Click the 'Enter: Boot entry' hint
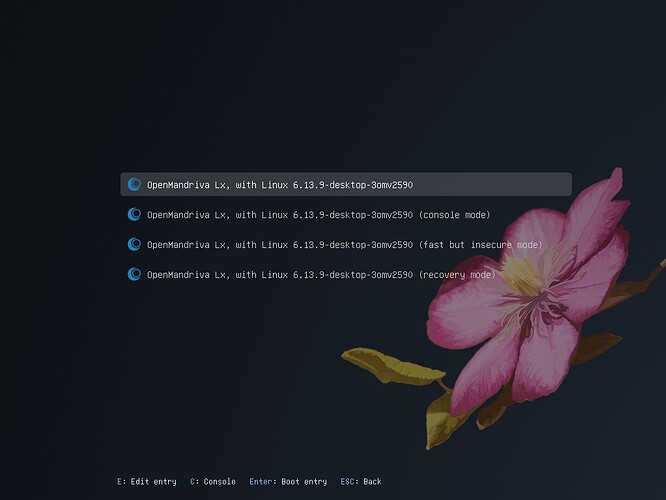 [x=288, y=482]
